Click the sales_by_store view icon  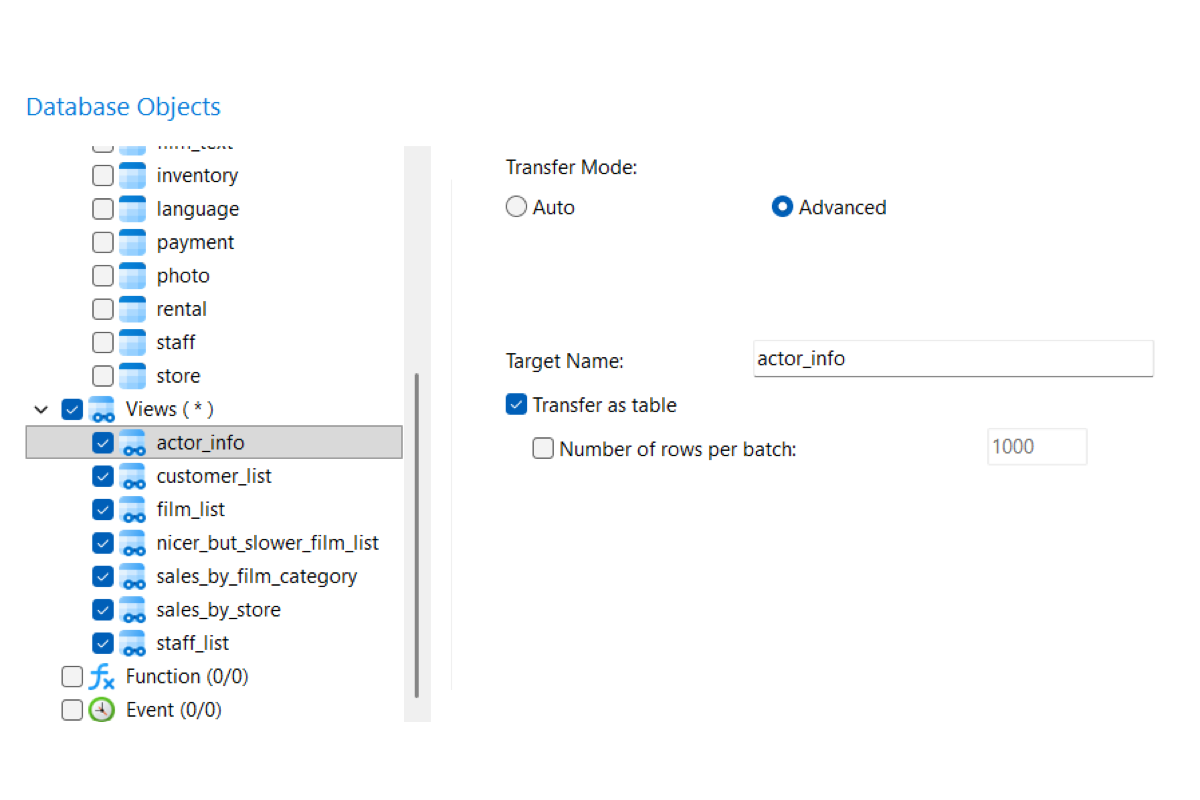132,609
